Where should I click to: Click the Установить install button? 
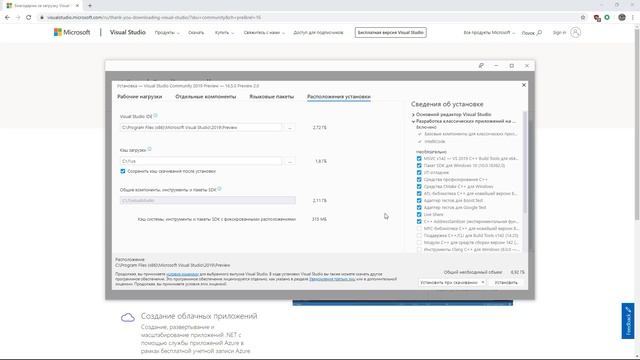coord(506,282)
